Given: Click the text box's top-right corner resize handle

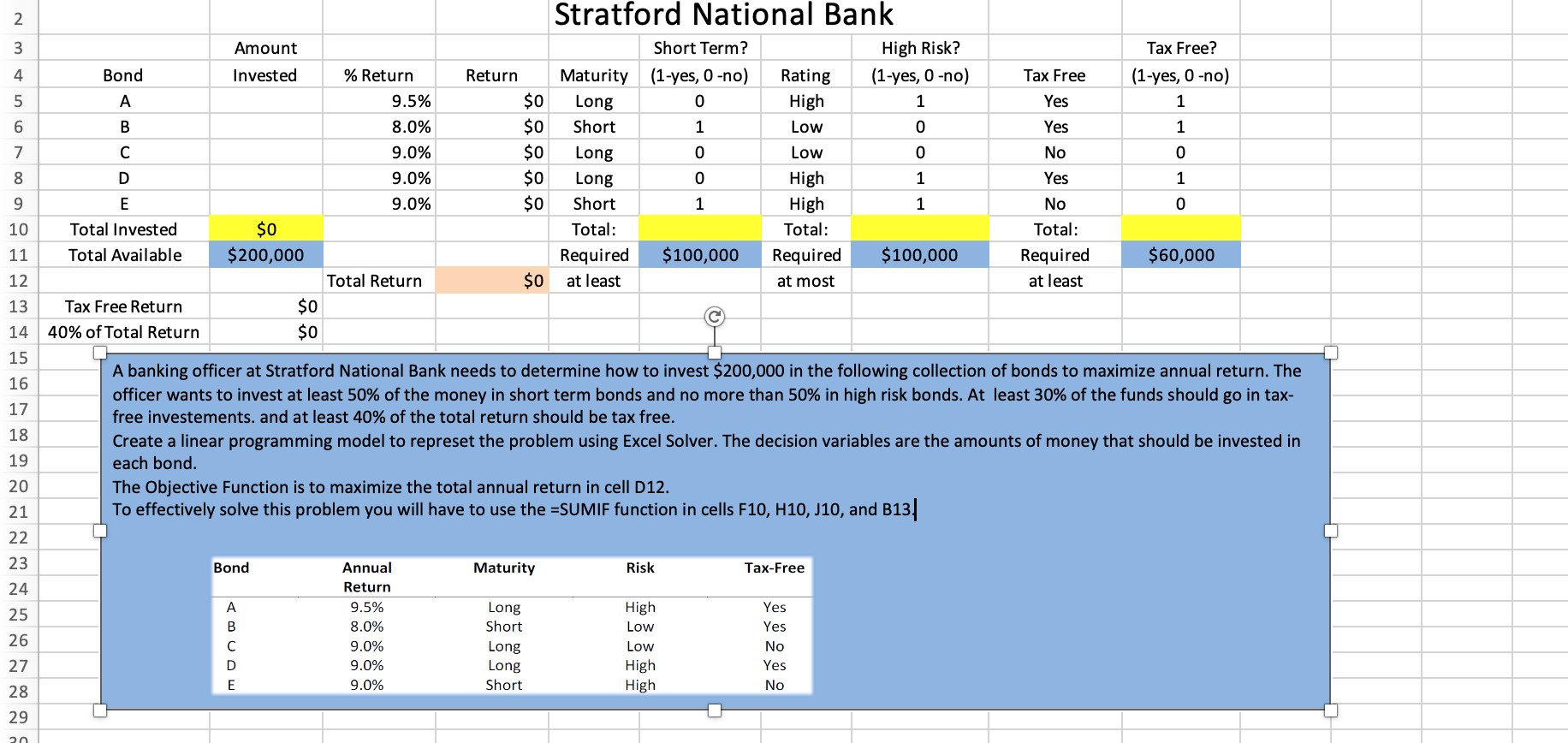Looking at the screenshot, I should 1330,353.
